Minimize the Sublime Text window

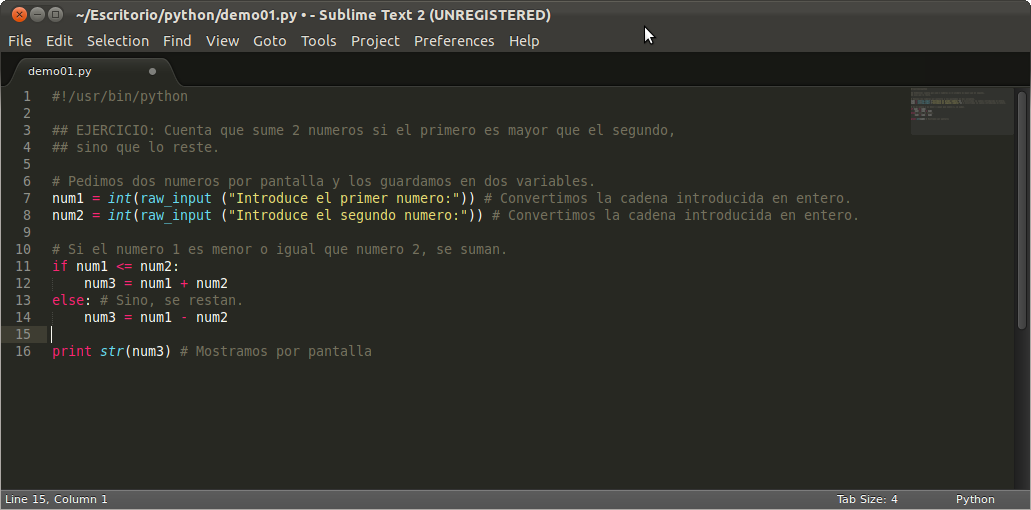pyautogui.click(x=37, y=14)
